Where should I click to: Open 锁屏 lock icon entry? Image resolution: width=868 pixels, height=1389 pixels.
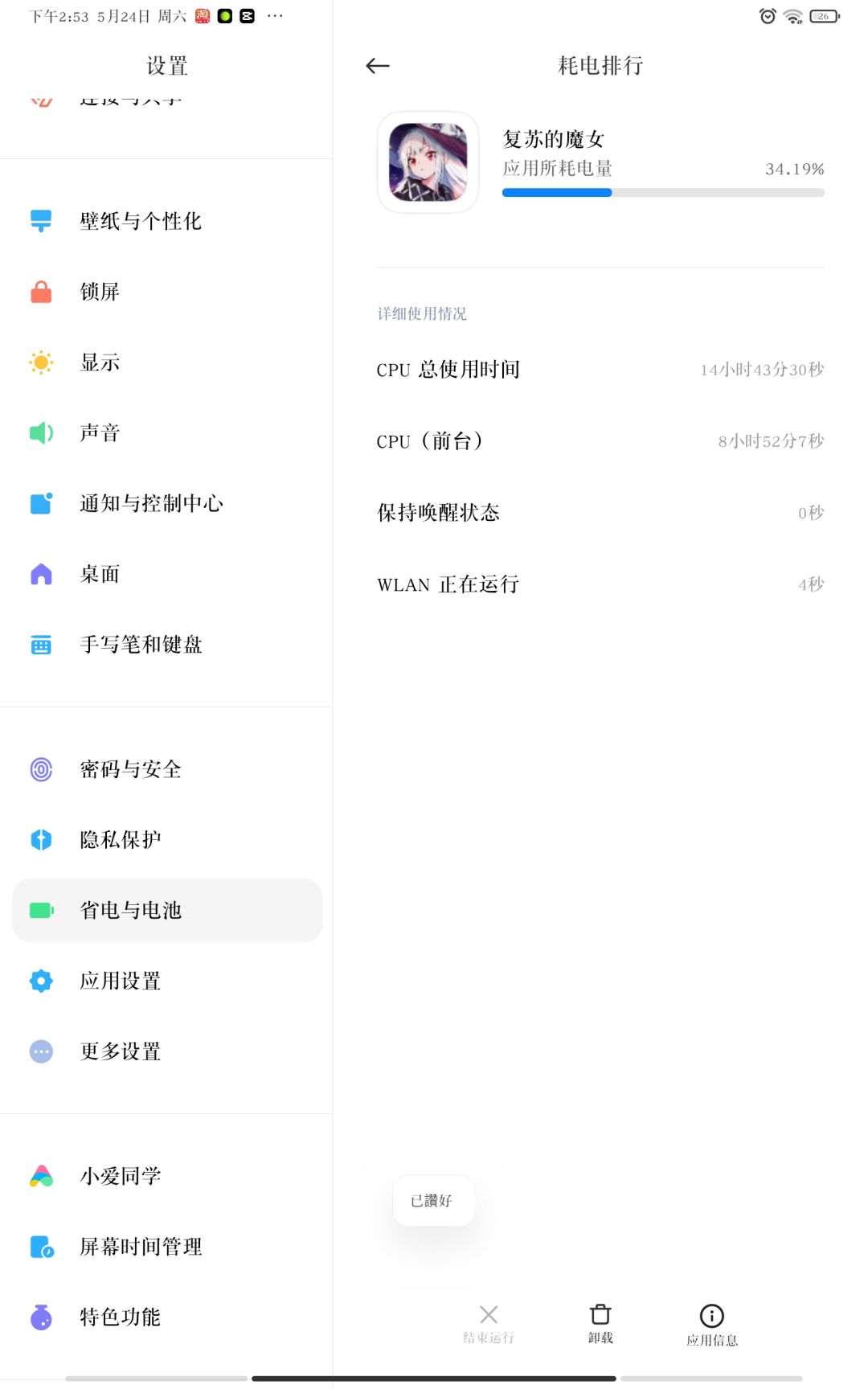coord(166,292)
